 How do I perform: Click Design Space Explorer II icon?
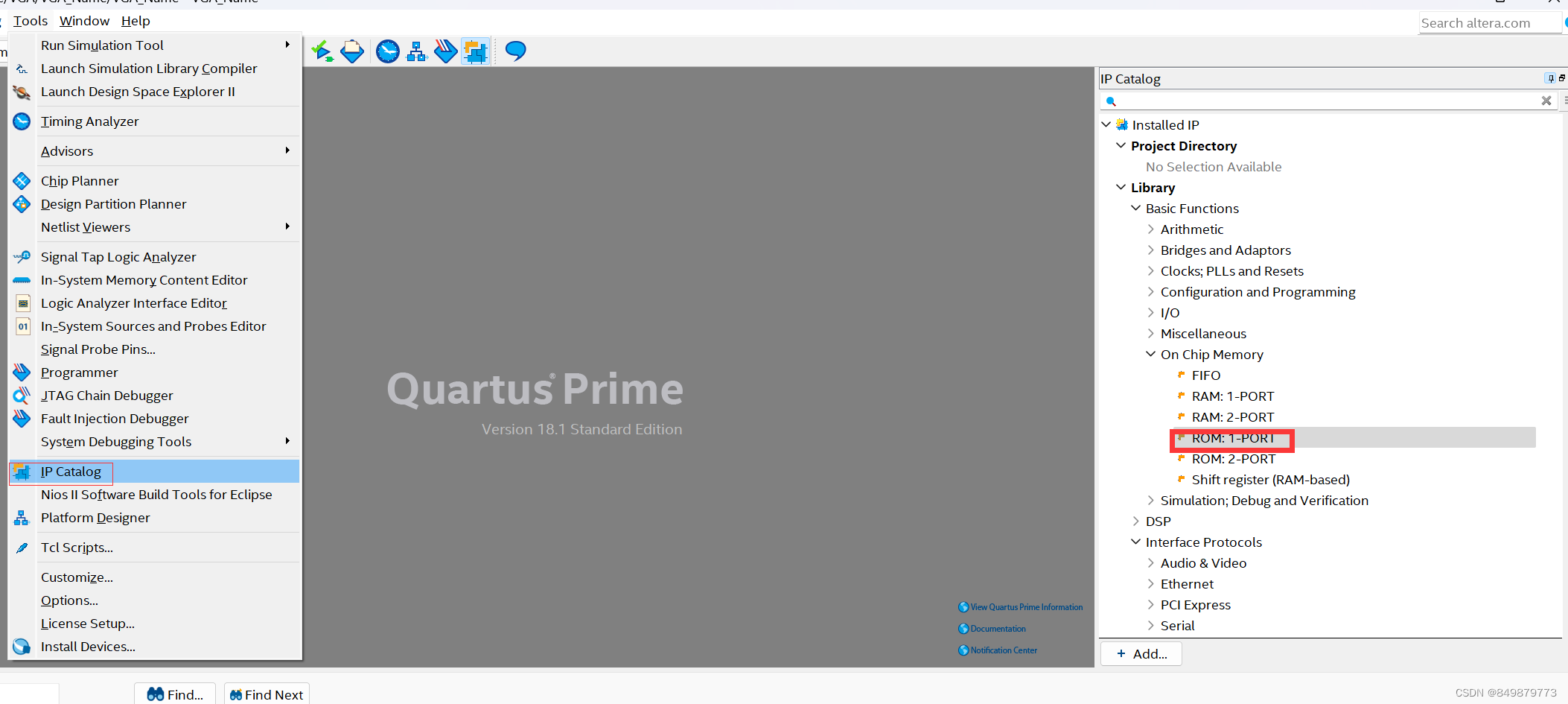(22, 92)
